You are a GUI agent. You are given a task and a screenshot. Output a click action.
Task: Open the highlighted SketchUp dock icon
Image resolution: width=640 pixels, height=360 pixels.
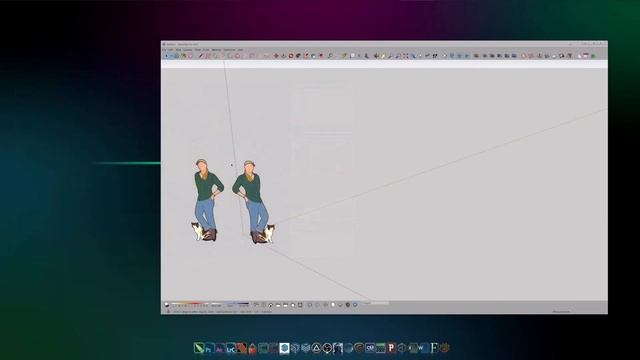point(284,348)
